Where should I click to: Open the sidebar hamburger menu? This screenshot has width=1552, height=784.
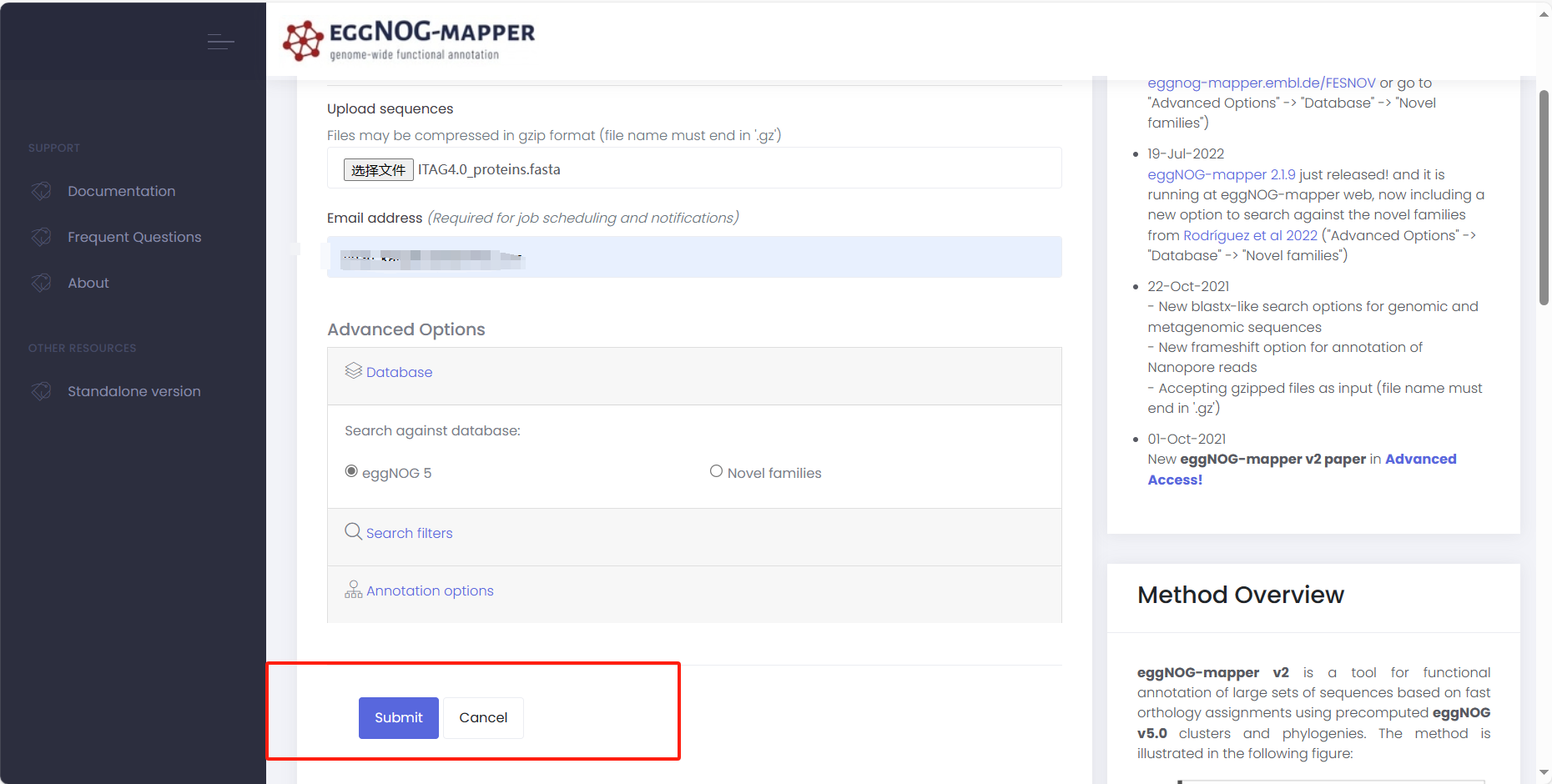[x=220, y=42]
